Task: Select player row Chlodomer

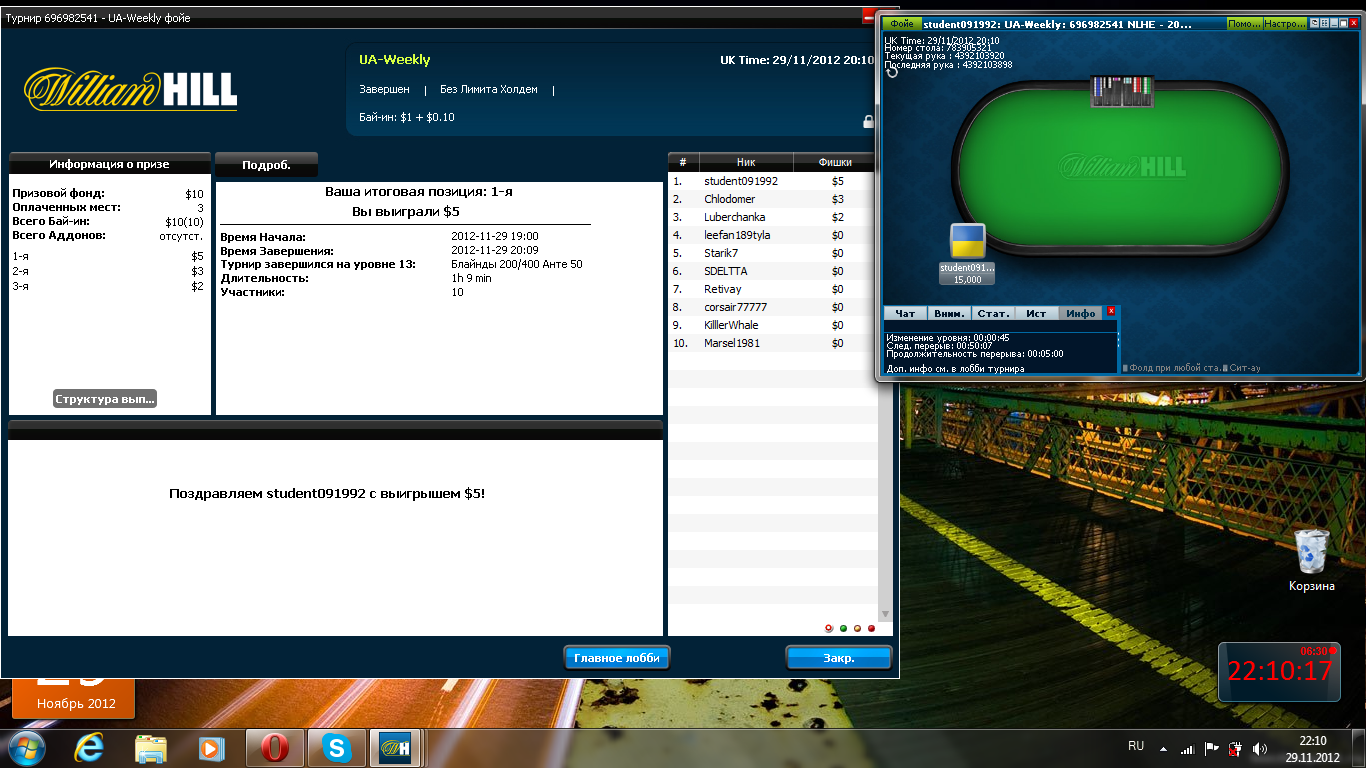Action: point(773,199)
